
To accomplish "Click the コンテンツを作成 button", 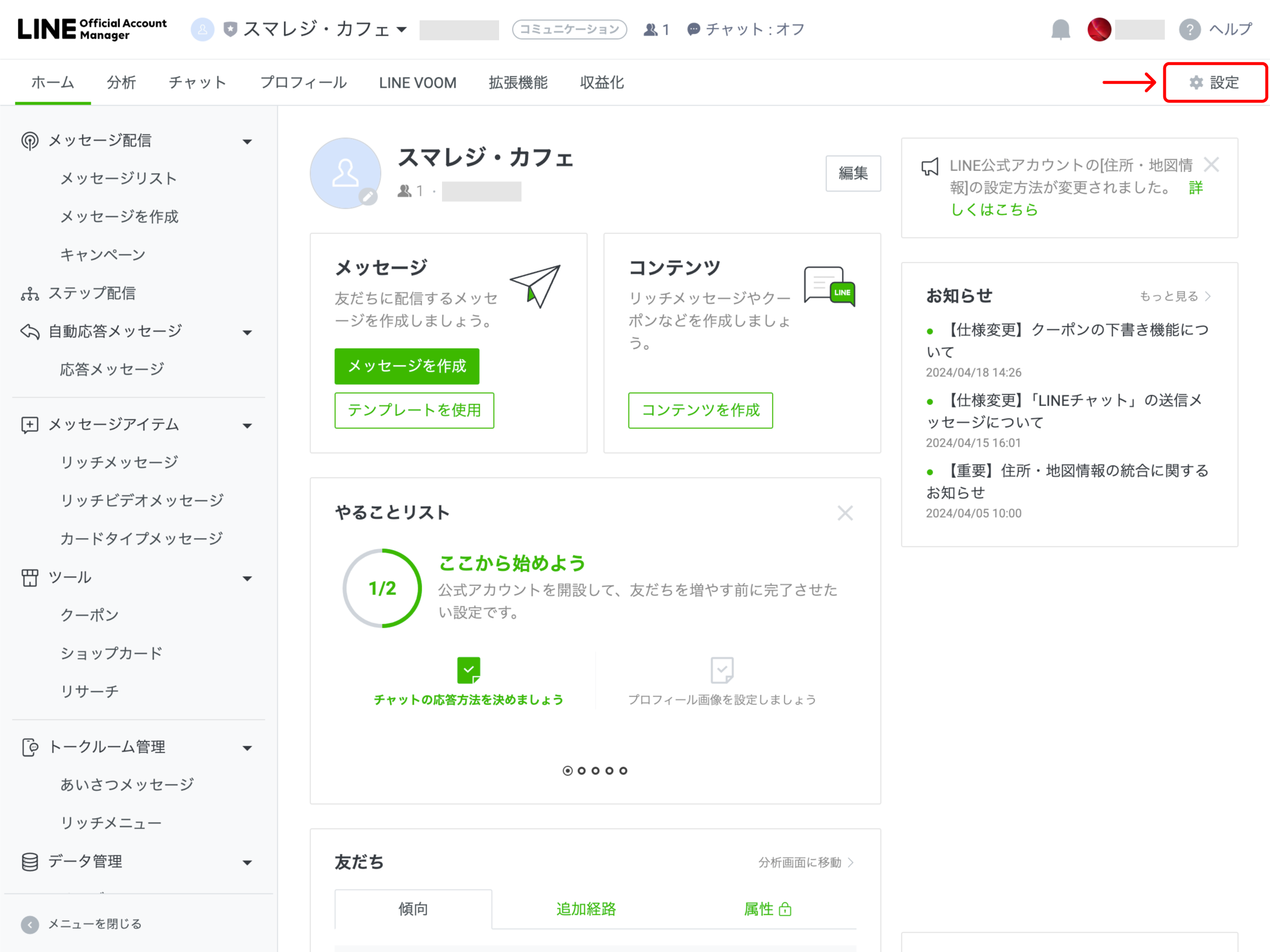I will click(x=700, y=410).
